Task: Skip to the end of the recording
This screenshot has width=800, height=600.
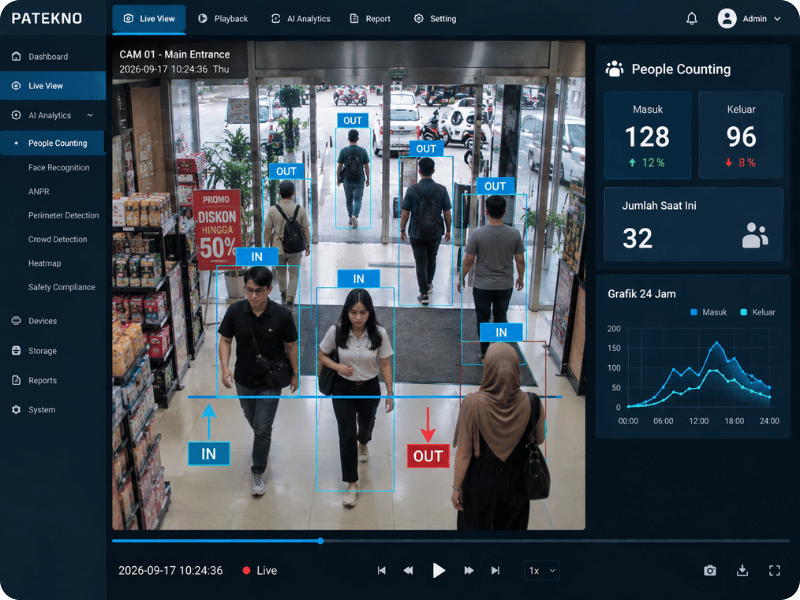Action: click(495, 570)
